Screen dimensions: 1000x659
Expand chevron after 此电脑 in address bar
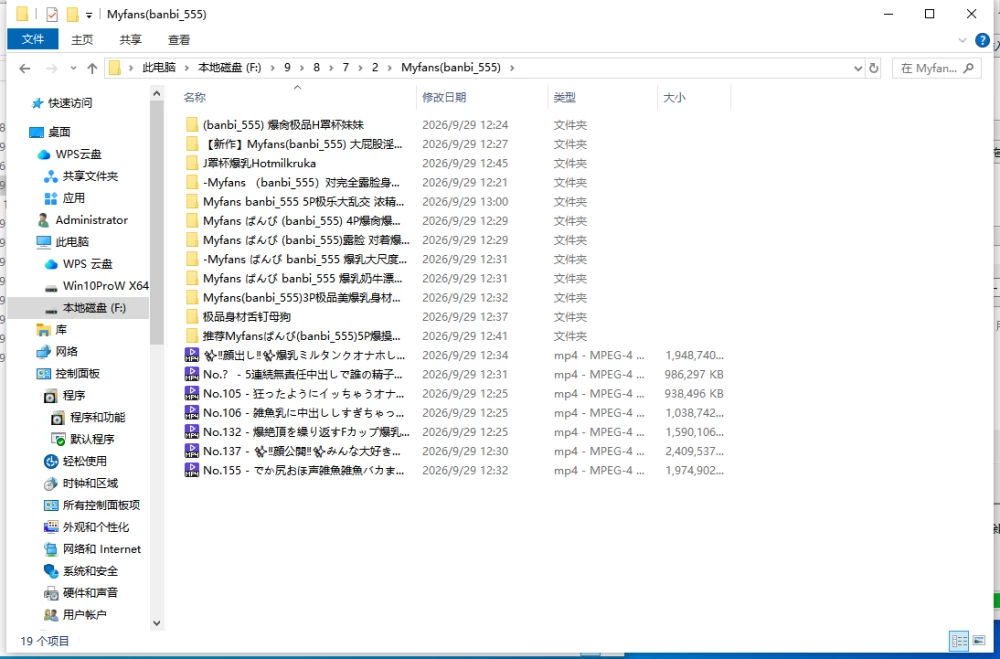coord(187,68)
